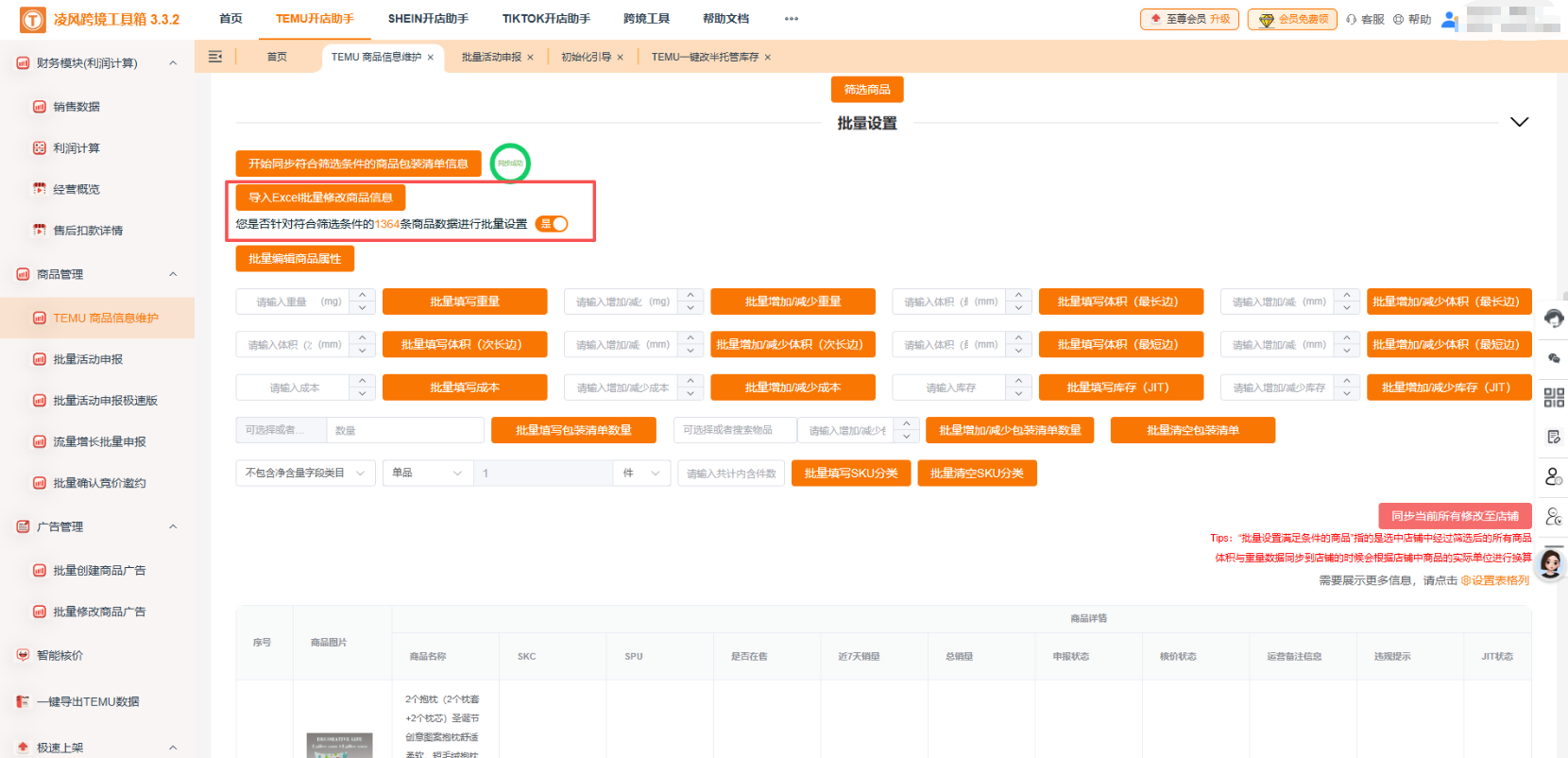The width and height of the screenshot is (1568, 758).
Task: Increase weight value stepper up arrow
Action: pyautogui.click(x=363, y=295)
